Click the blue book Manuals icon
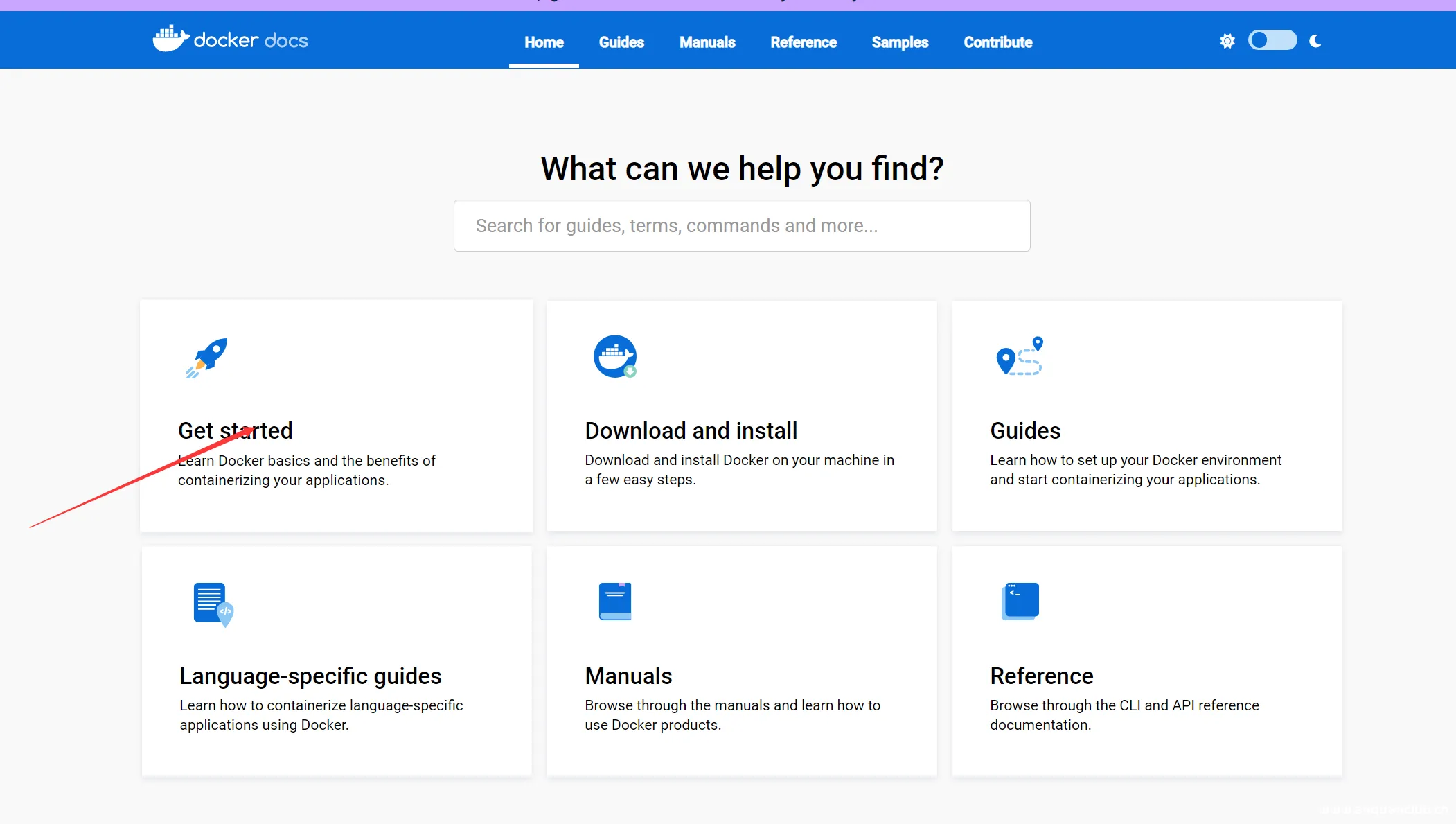The height and width of the screenshot is (824, 1456). point(615,601)
